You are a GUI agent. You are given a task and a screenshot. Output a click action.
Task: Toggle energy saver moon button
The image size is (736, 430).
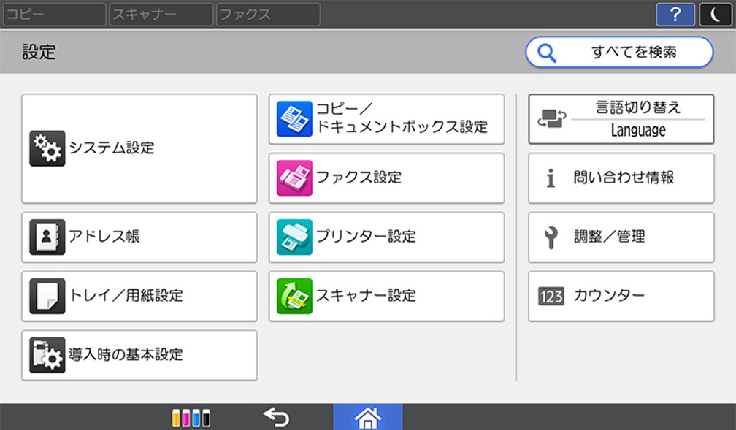click(x=715, y=14)
